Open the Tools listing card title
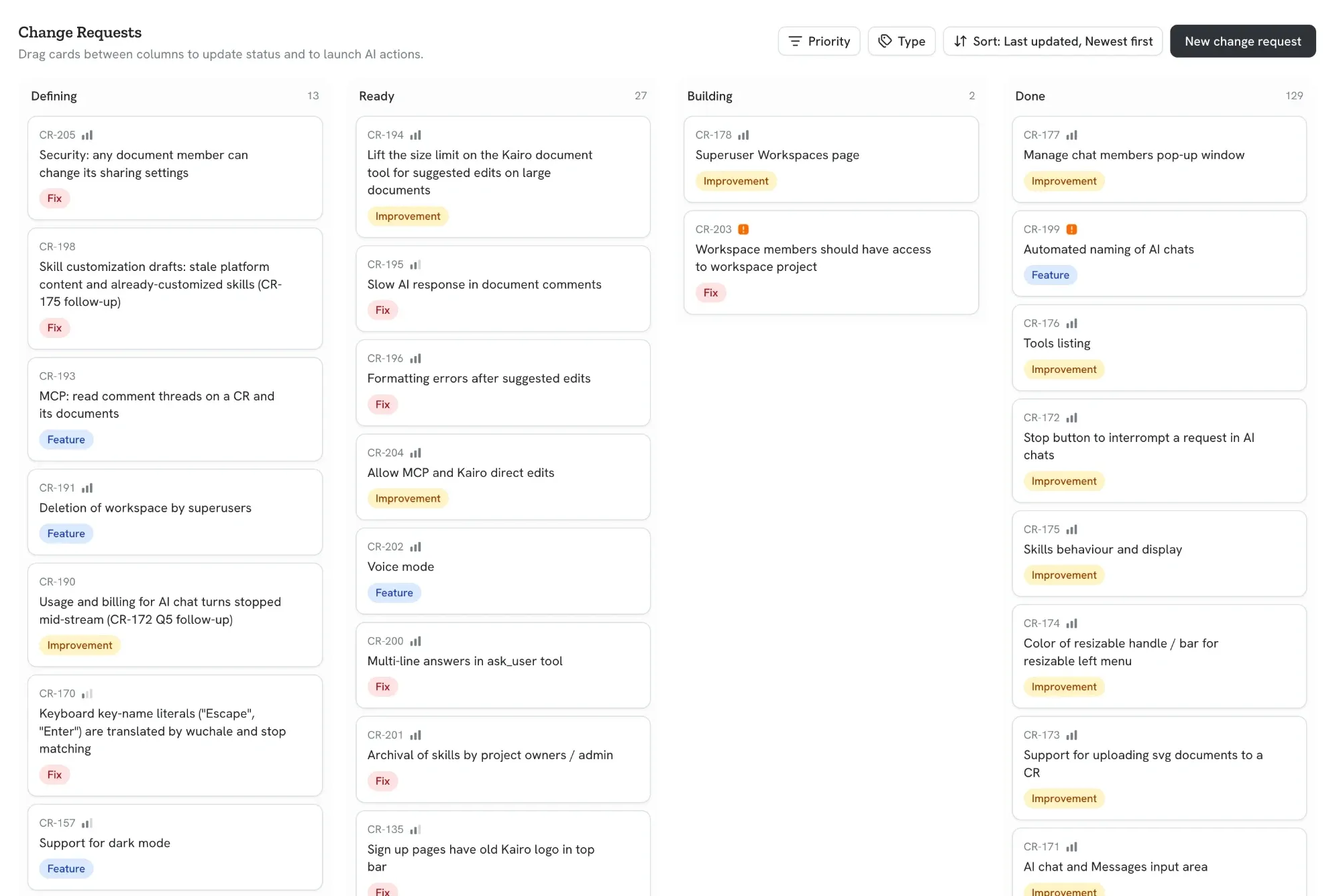The image size is (1339, 896). [1057, 343]
